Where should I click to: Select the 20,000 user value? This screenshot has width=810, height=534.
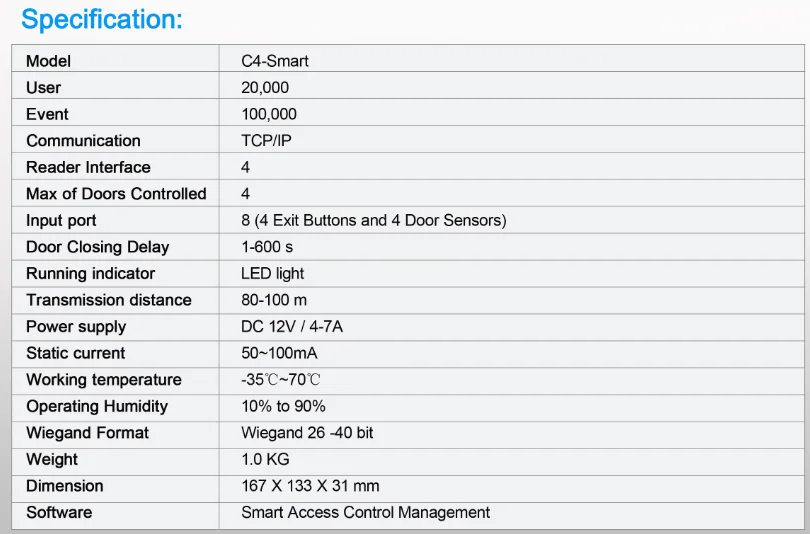pyautogui.click(x=265, y=88)
